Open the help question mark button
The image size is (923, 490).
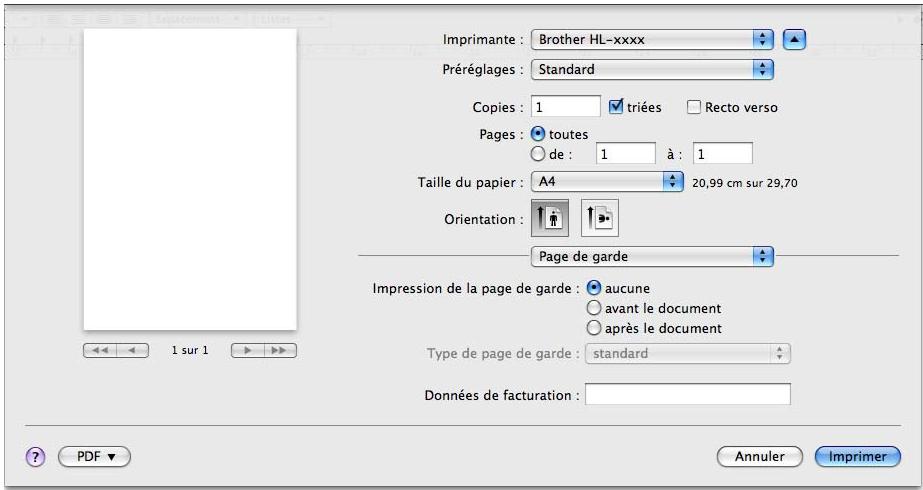click(x=35, y=456)
